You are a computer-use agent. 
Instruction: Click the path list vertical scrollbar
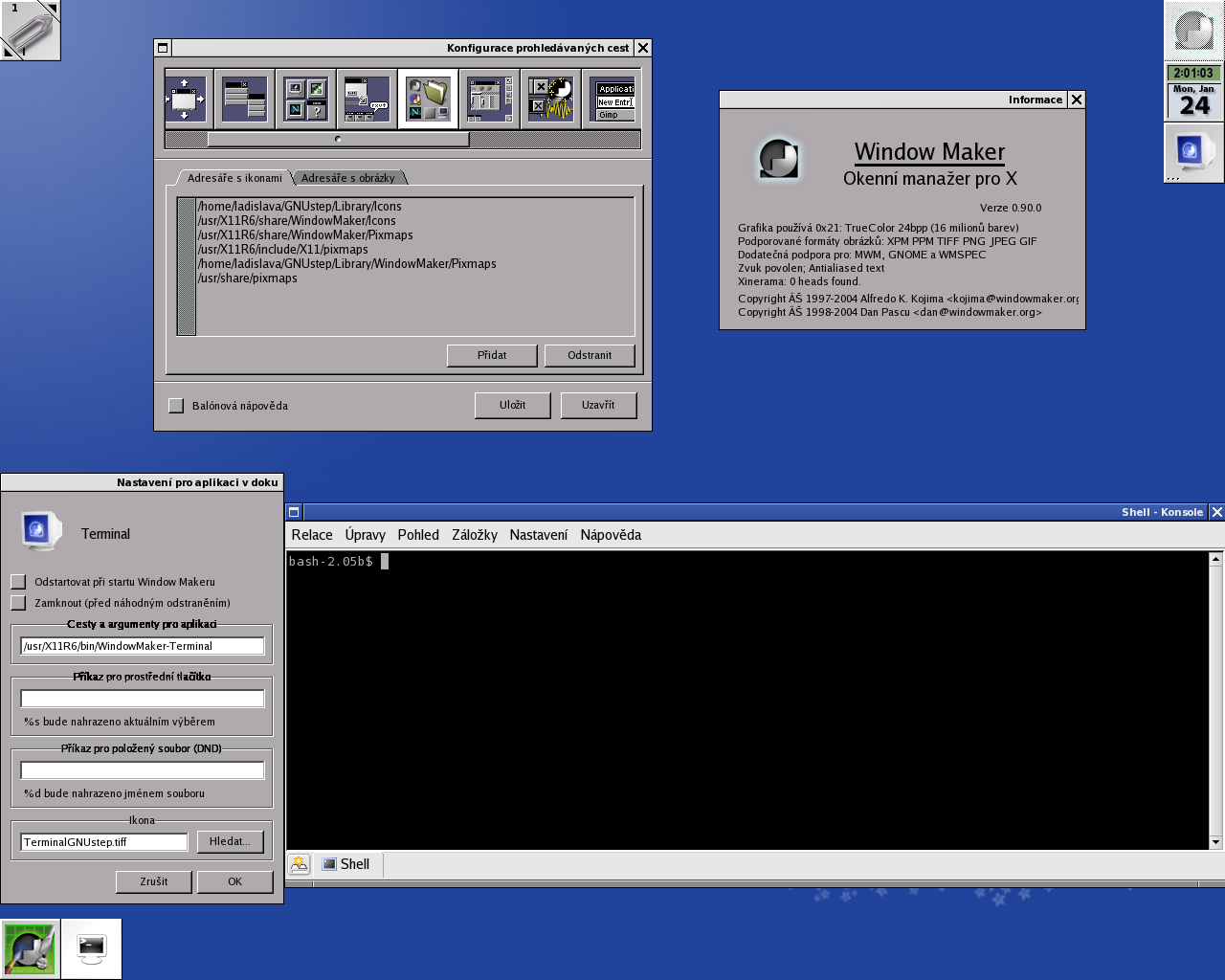pos(187,266)
